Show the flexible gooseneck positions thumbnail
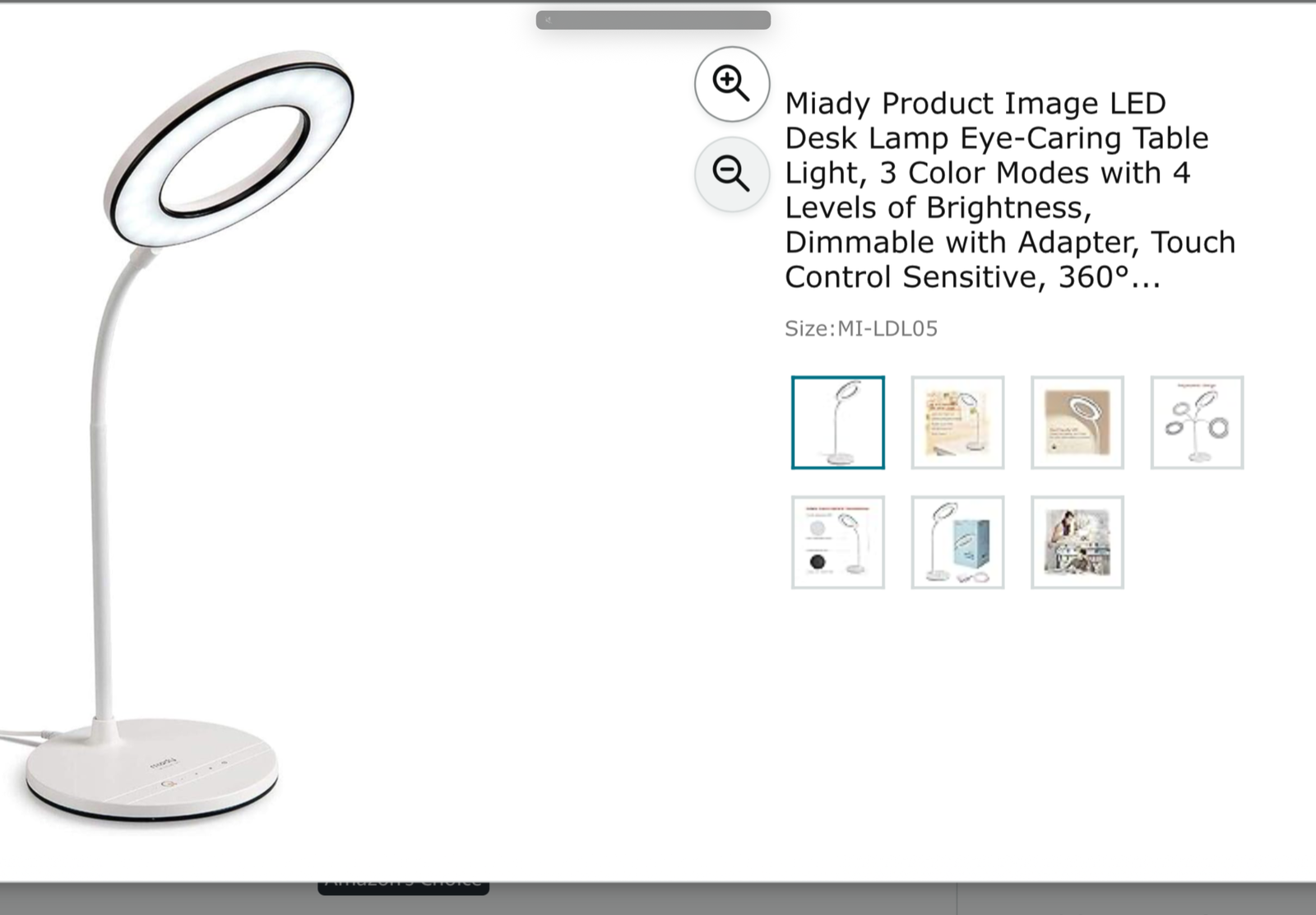The image size is (1316, 915). (x=1197, y=422)
